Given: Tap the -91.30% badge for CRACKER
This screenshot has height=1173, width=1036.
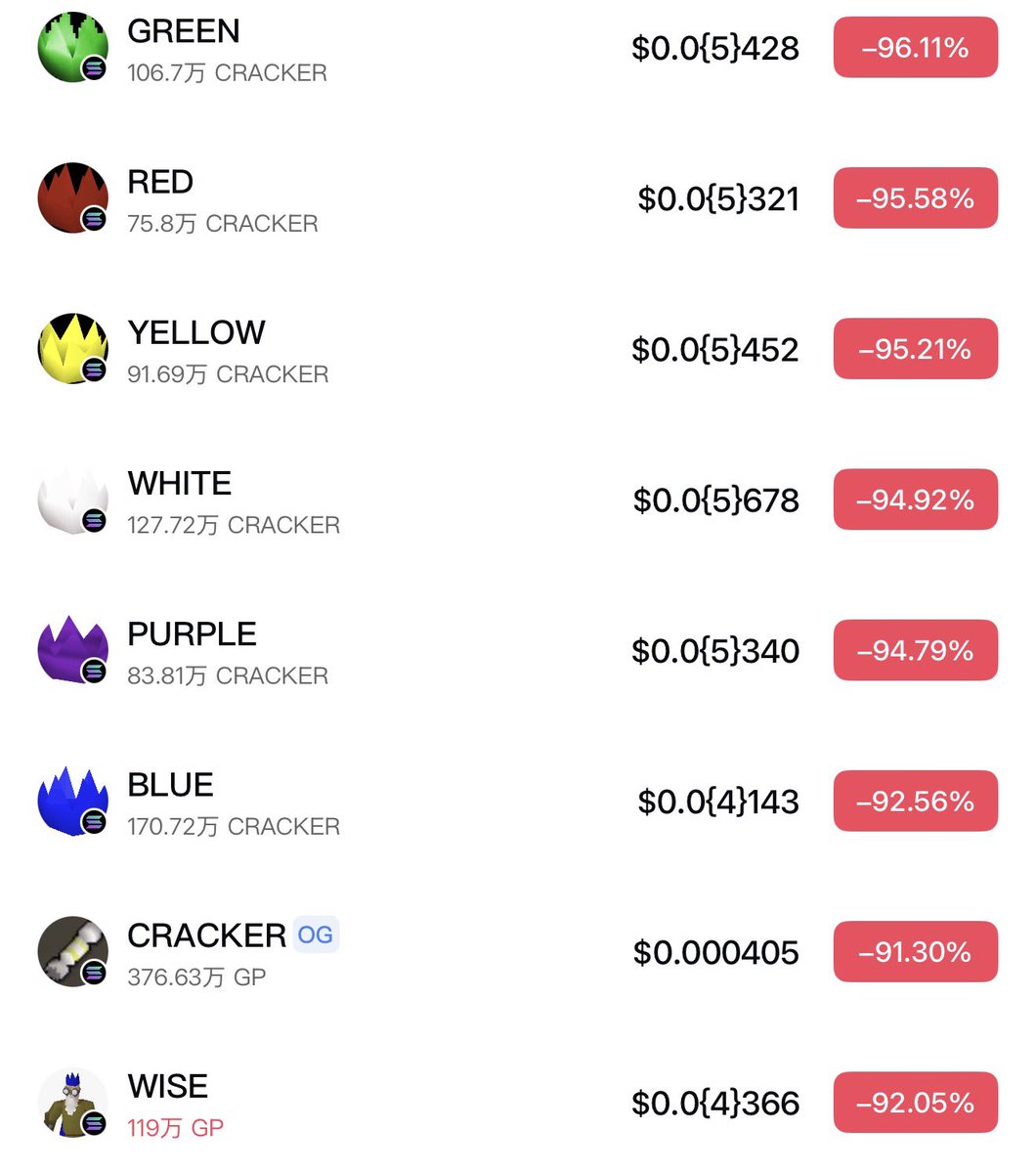Looking at the screenshot, I should (915, 952).
